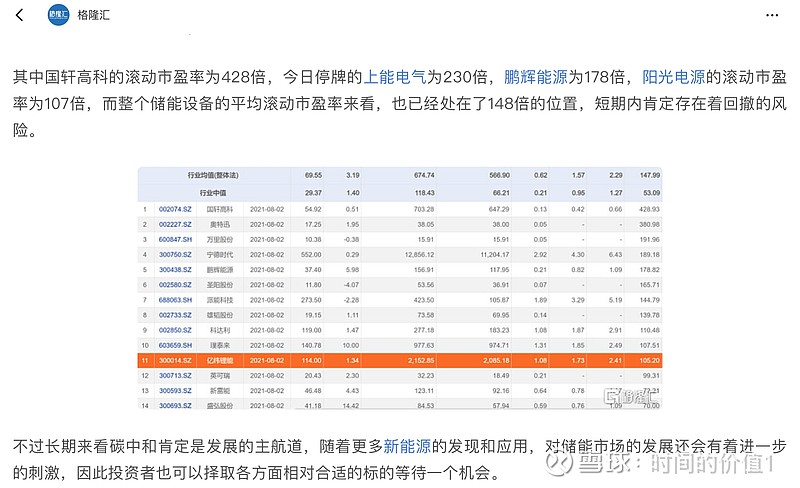The height and width of the screenshot is (488, 800).
Task: Open the 阳光电源 stock link
Action: [x=673, y=77]
